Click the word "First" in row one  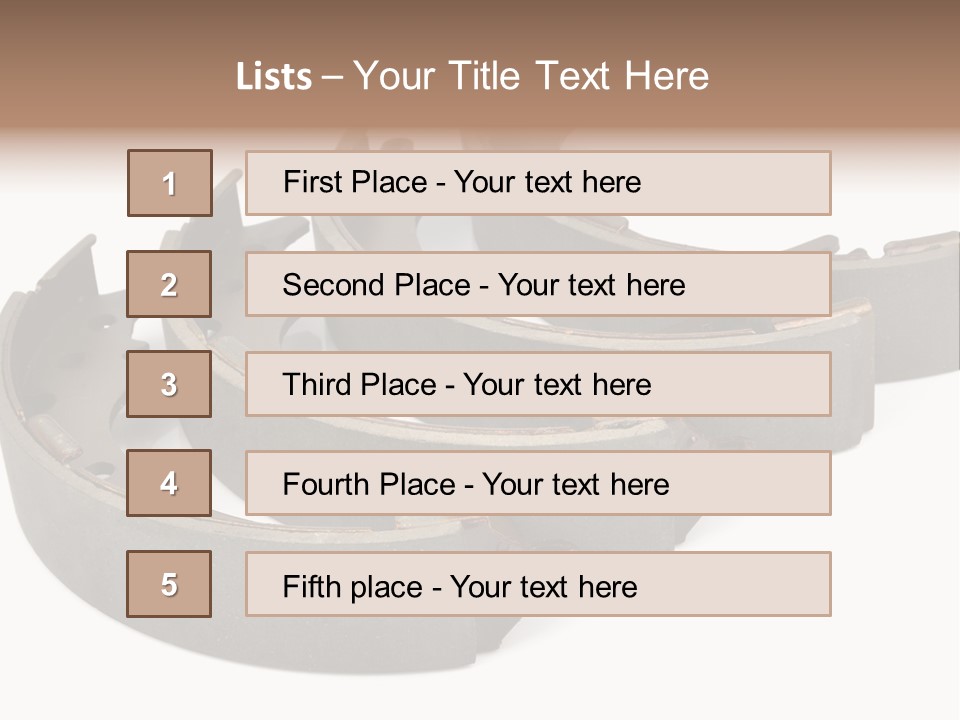310,182
